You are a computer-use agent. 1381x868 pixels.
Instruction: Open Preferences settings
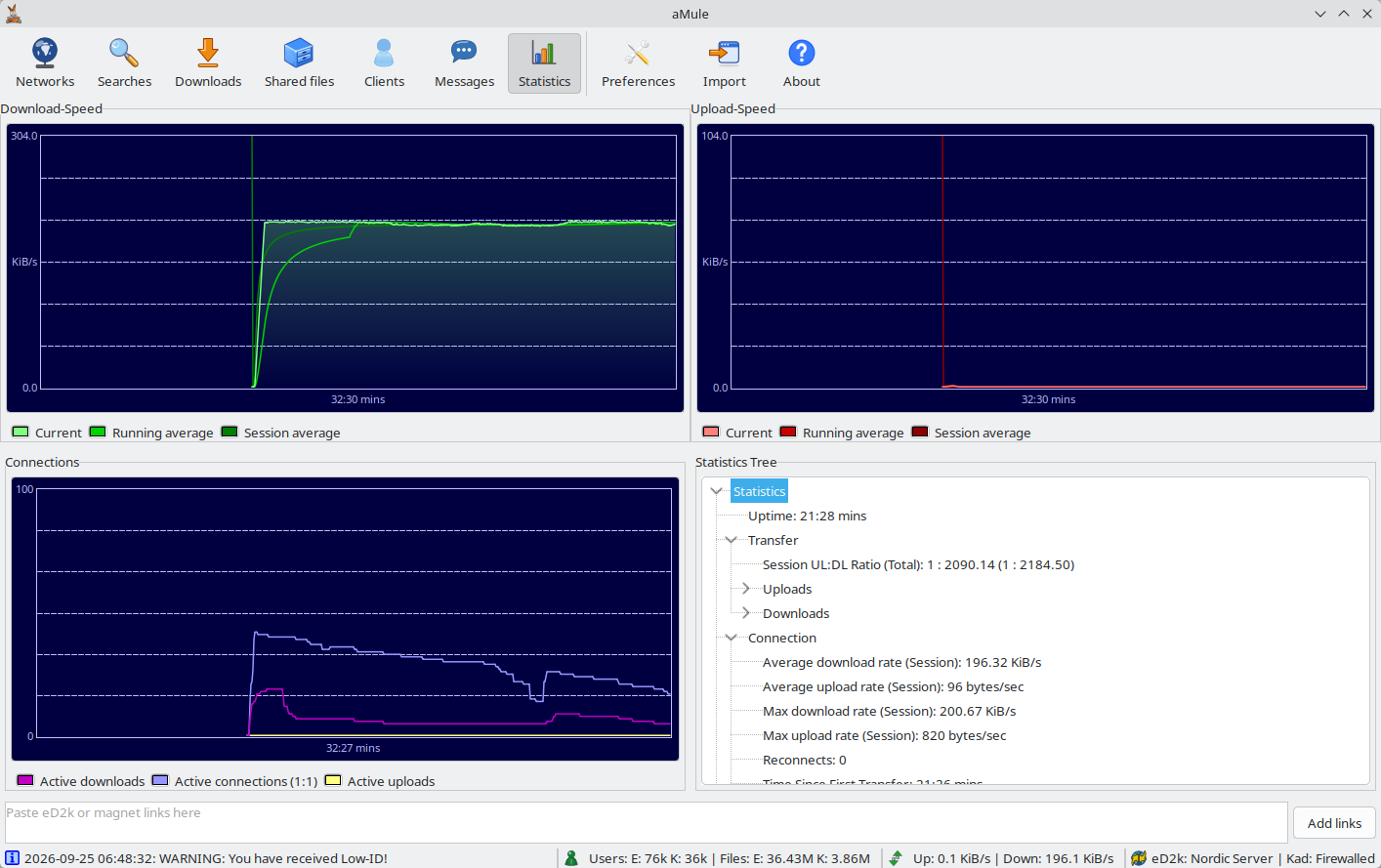click(x=638, y=63)
